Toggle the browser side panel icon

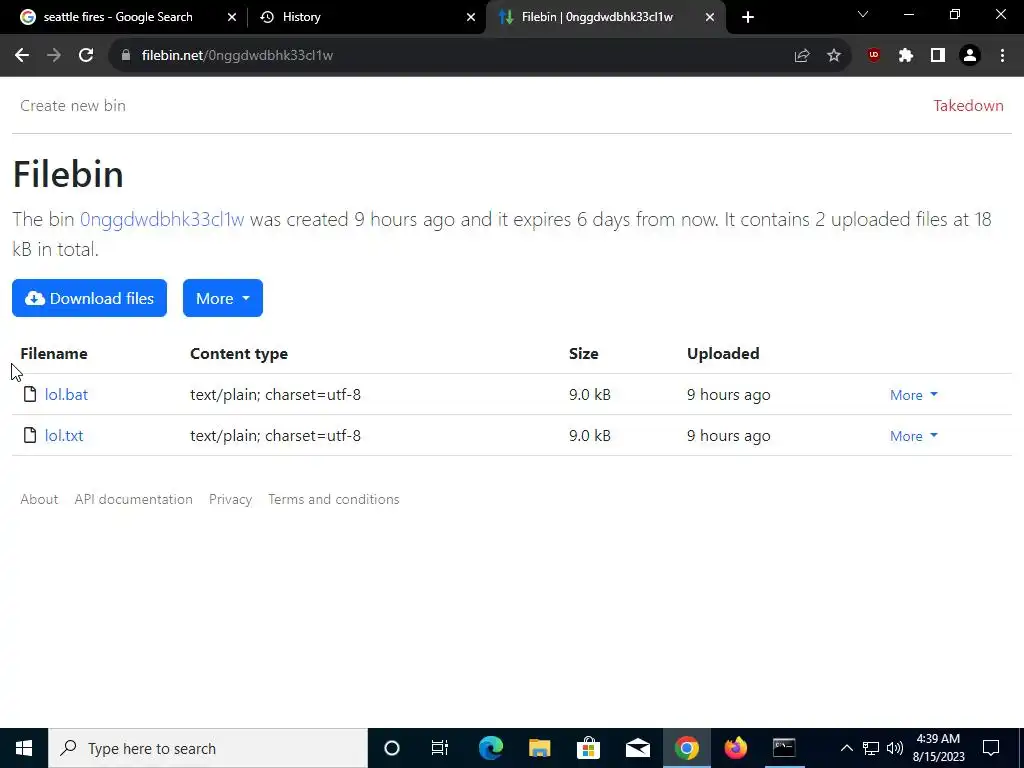(x=938, y=56)
